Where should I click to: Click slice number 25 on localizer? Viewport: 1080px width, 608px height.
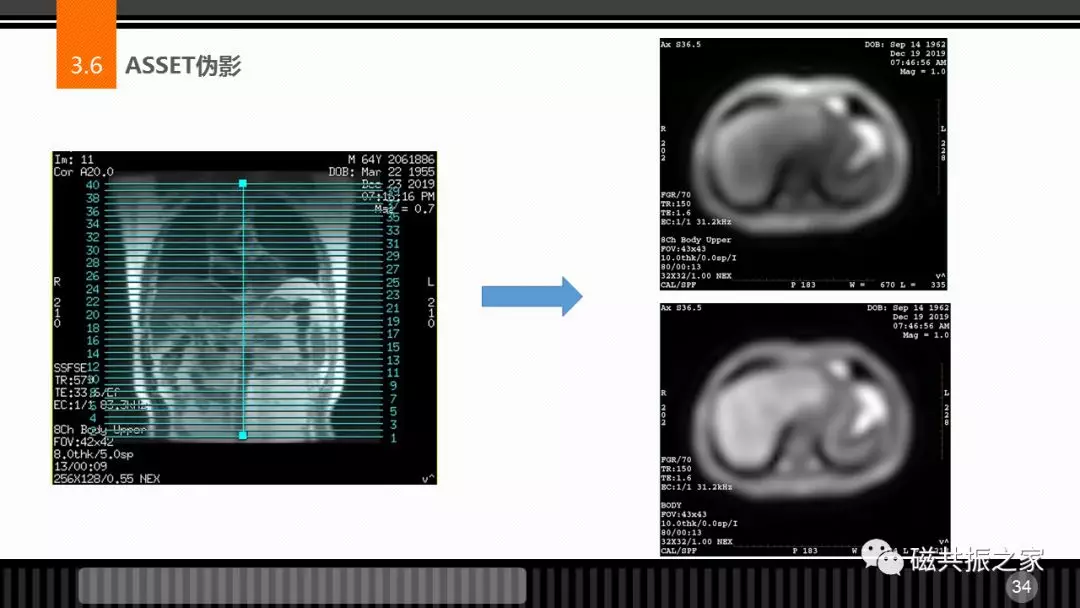pyautogui.click(x=393, y=282)
